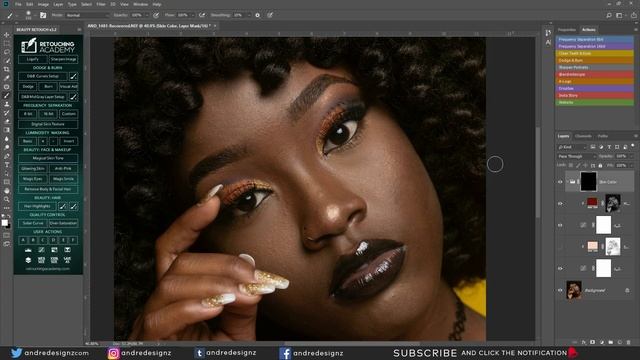640x360 pixels.
Task: Select the Zoom tool
Action: pos(7,199)
